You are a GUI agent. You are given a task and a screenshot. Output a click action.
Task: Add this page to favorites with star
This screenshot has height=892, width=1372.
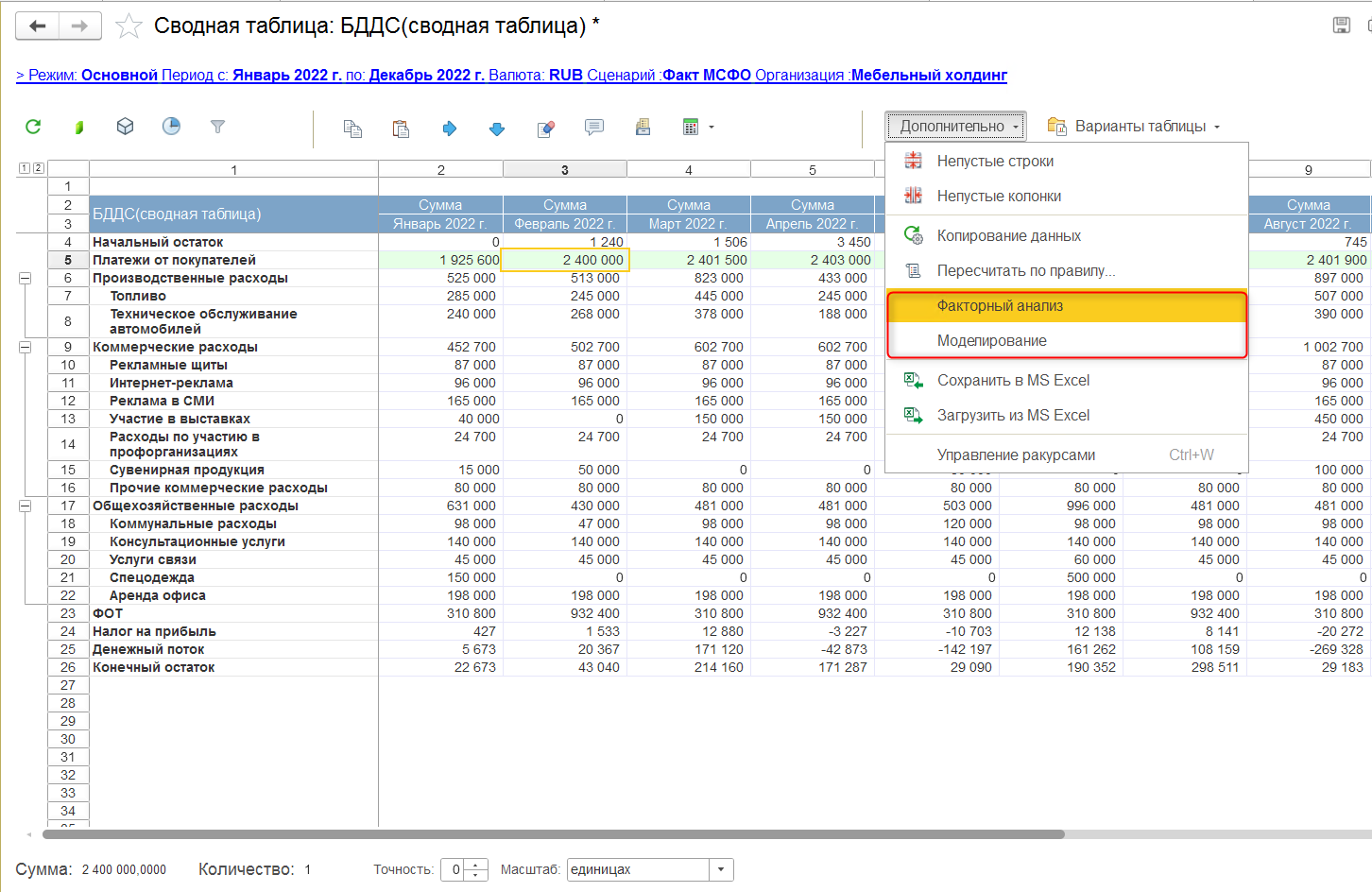129,26
